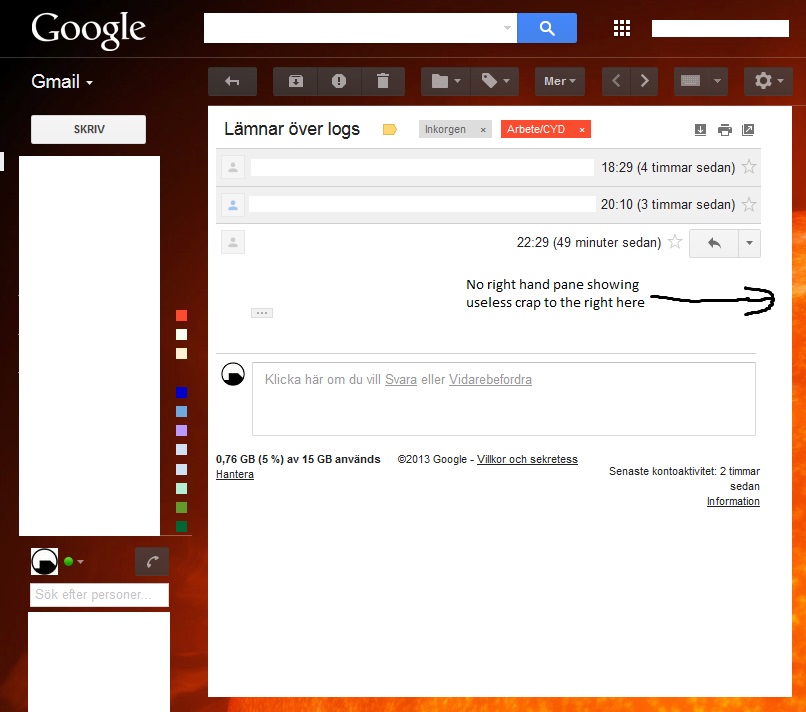Open the Mer dropdown
The width and height of the screenshot is (806, 712).
coord(559,82)
